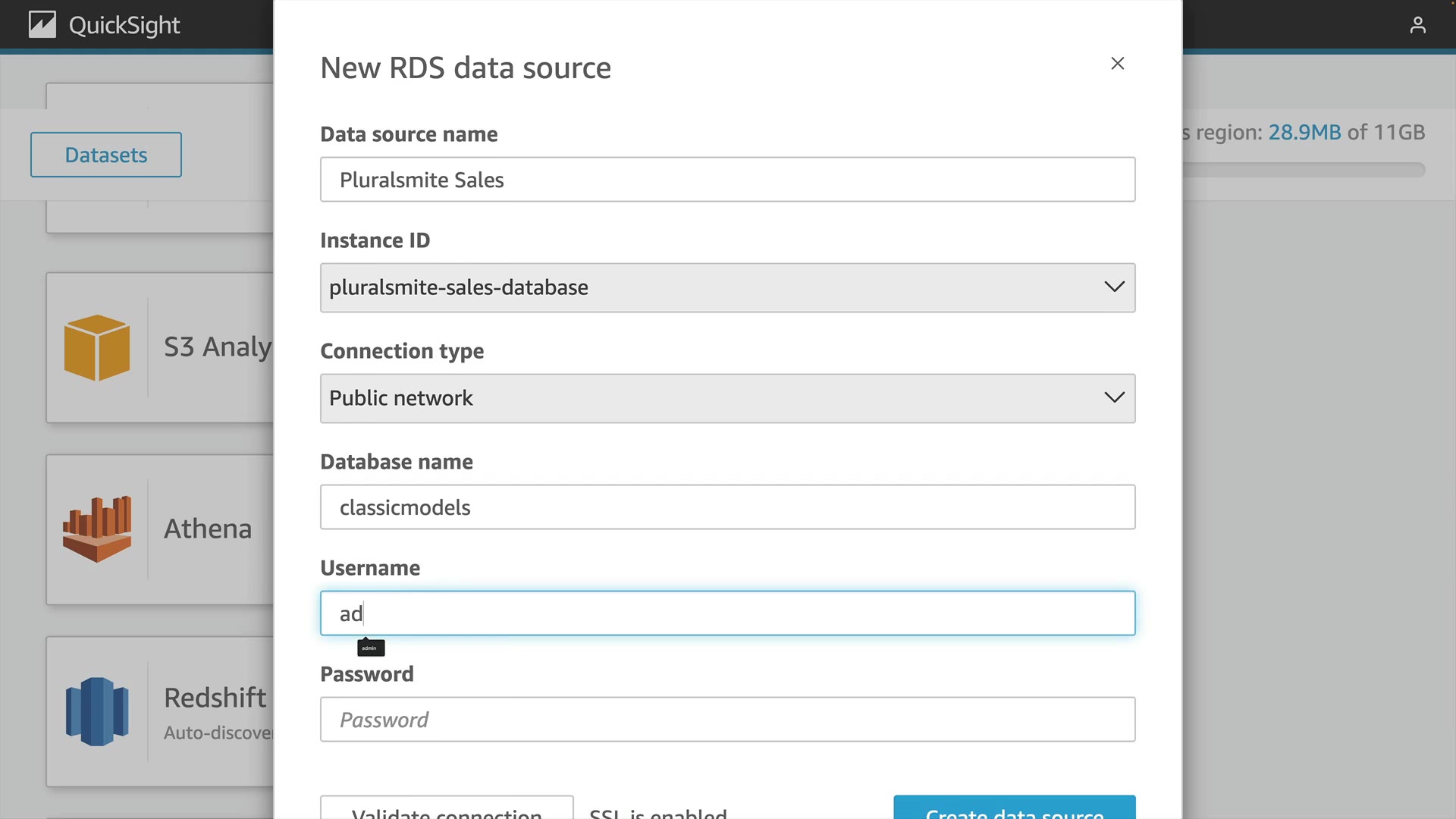Close the New RDS data source dialog

coord(1117,64)
